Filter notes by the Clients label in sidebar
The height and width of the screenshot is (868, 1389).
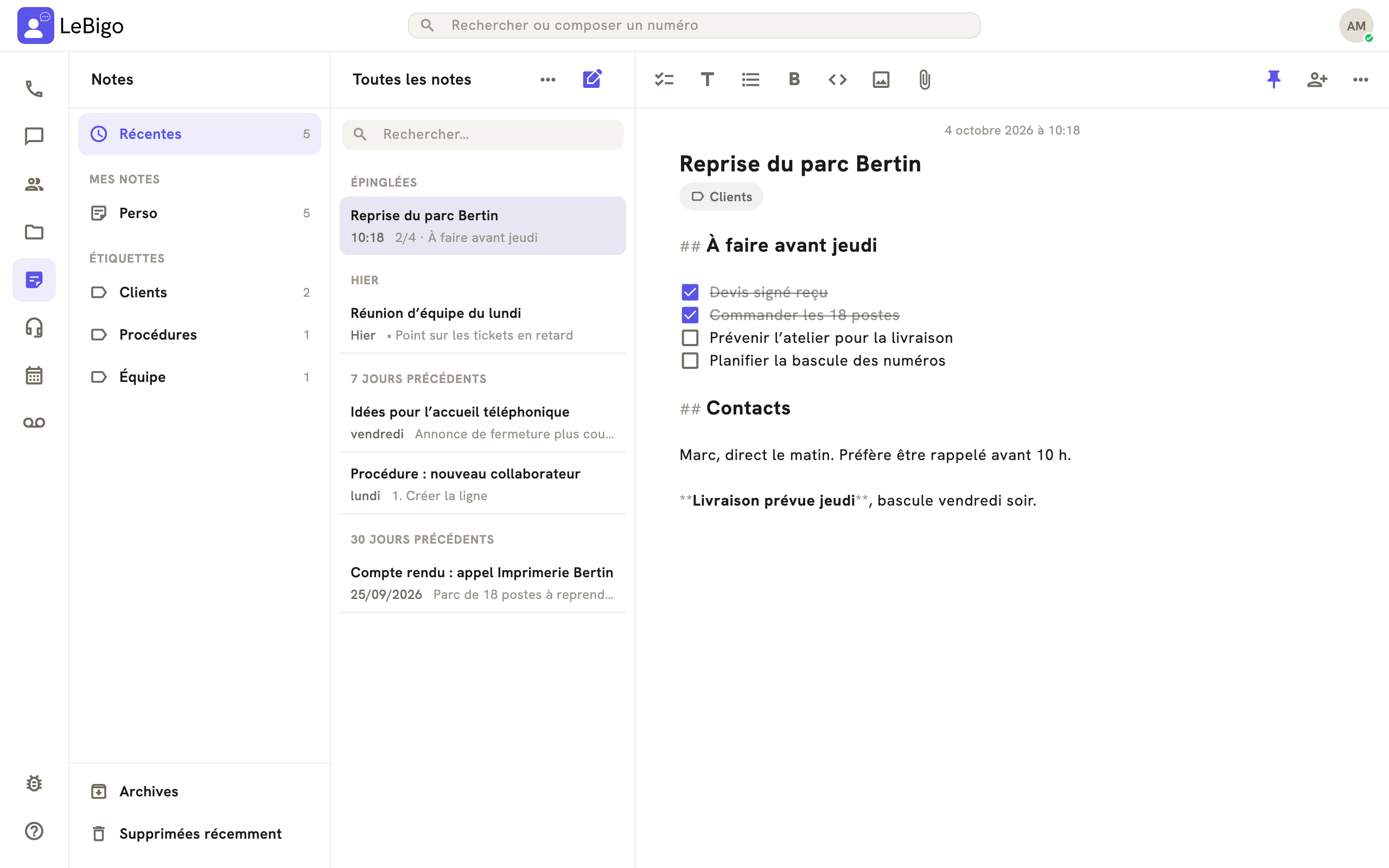click(x=199, y=292)
